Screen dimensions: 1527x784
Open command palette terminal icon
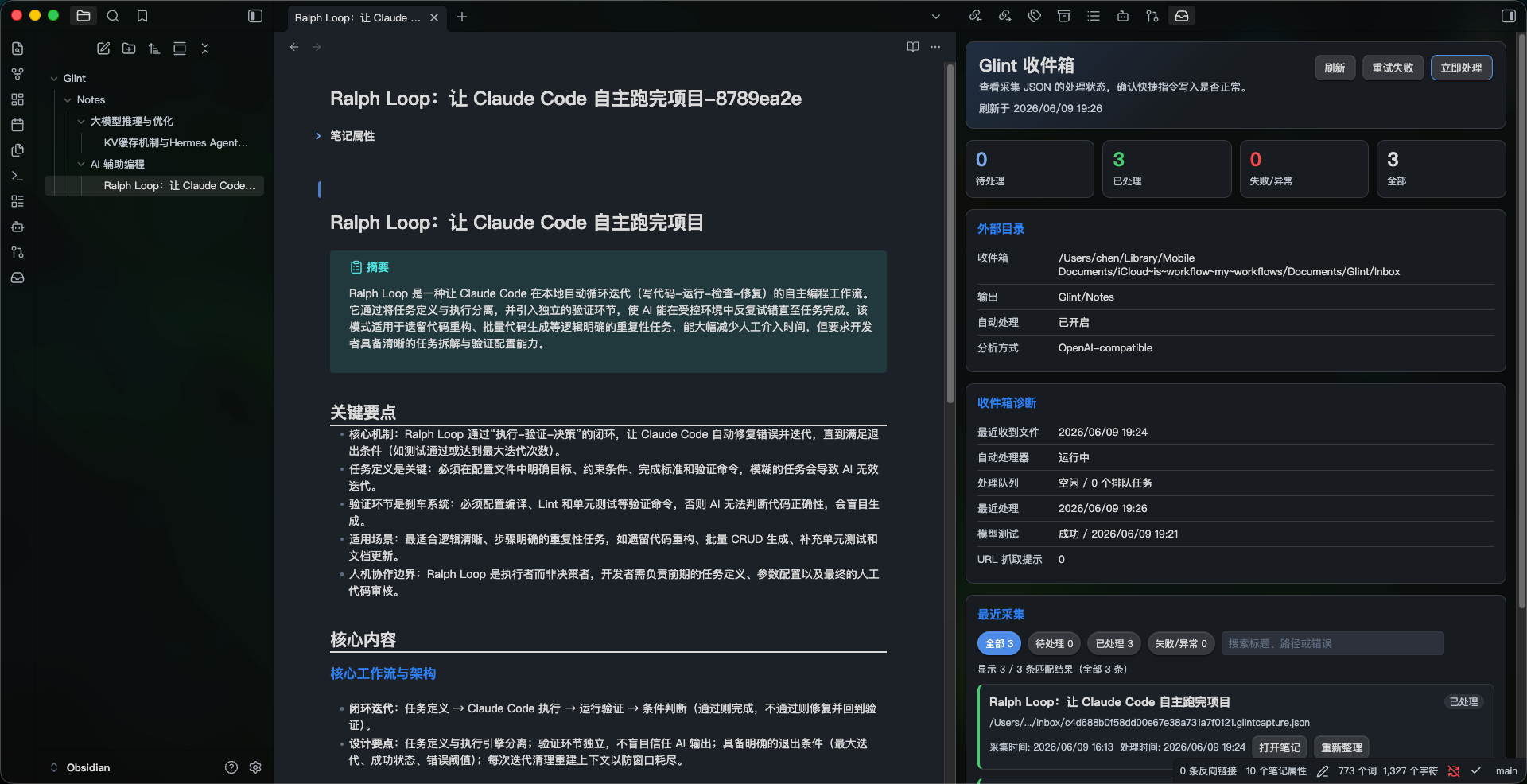pos(17,176)
